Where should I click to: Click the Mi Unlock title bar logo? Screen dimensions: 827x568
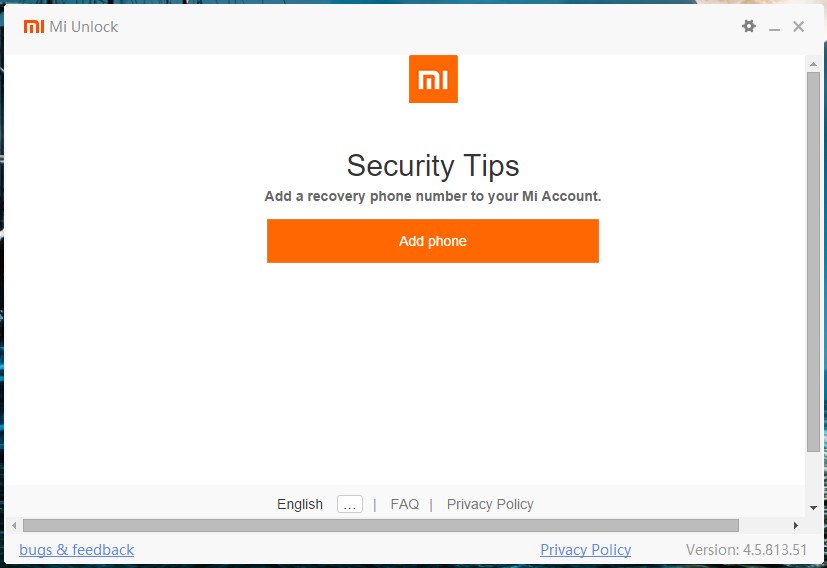(34, 27)
